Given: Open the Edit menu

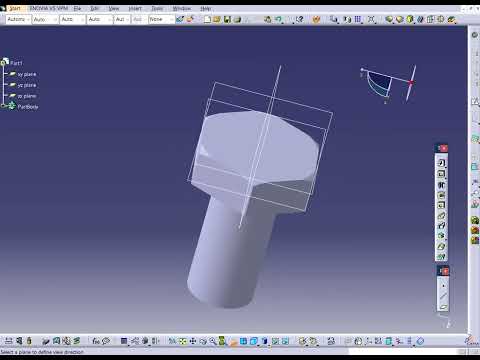Looking at the screenshot, I should click(x=95, y=8).
